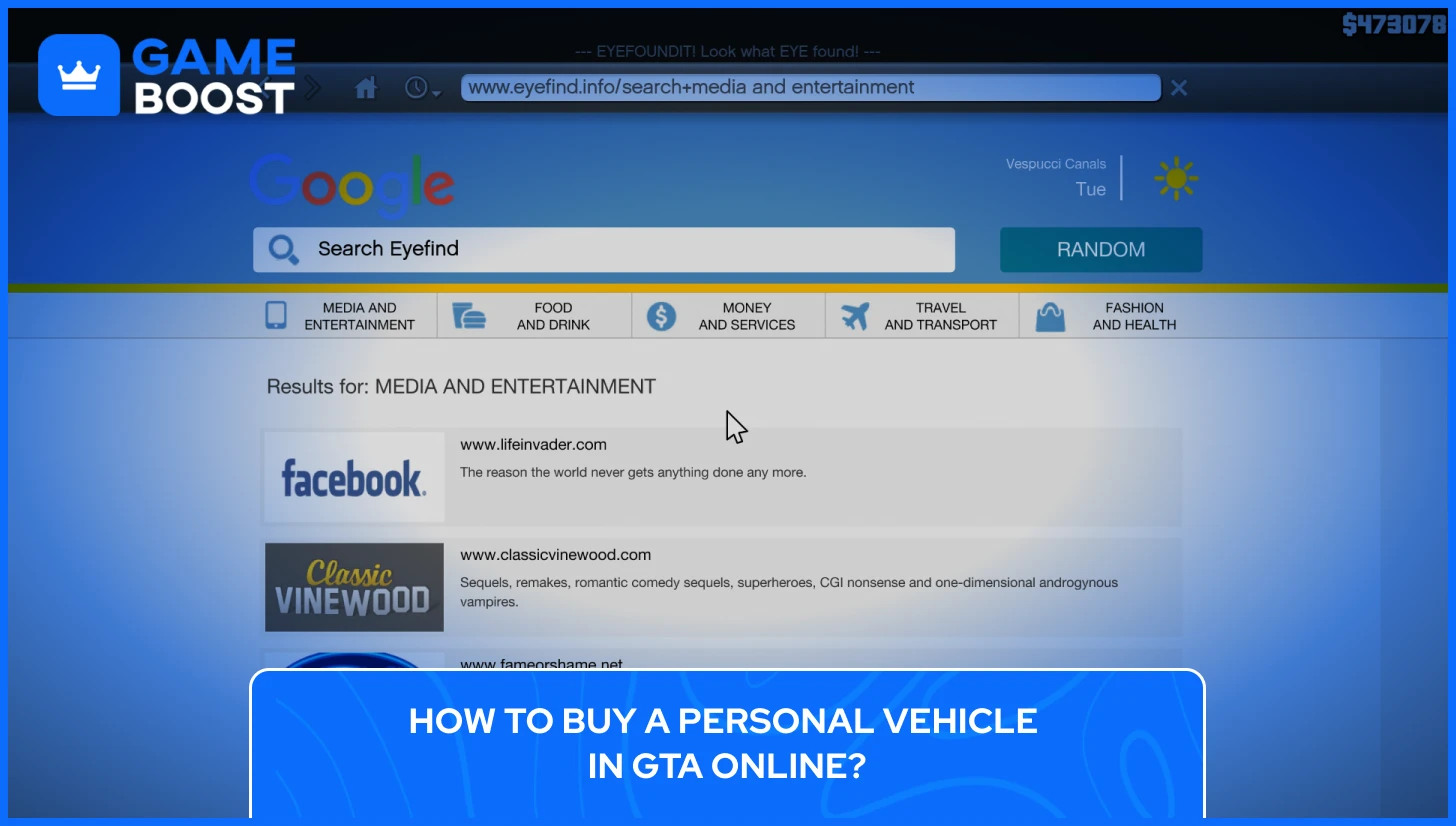Viewport: 1456px width, 826px height.
Task: Click the Food and Drink category icon
Action: 470,315
